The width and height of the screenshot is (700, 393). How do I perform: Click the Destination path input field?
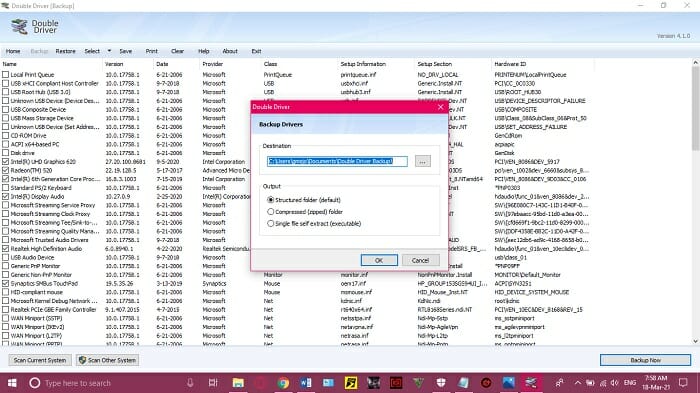pos(337,161)
